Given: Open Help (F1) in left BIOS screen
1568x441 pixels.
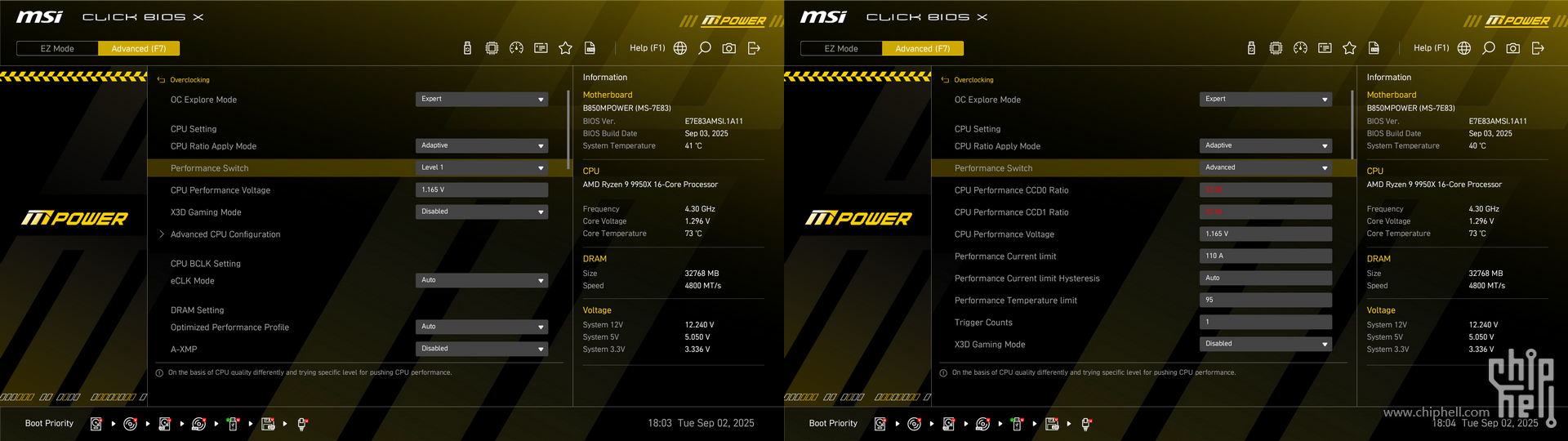Looking at the screenshot, I should [x=647, y=48].
